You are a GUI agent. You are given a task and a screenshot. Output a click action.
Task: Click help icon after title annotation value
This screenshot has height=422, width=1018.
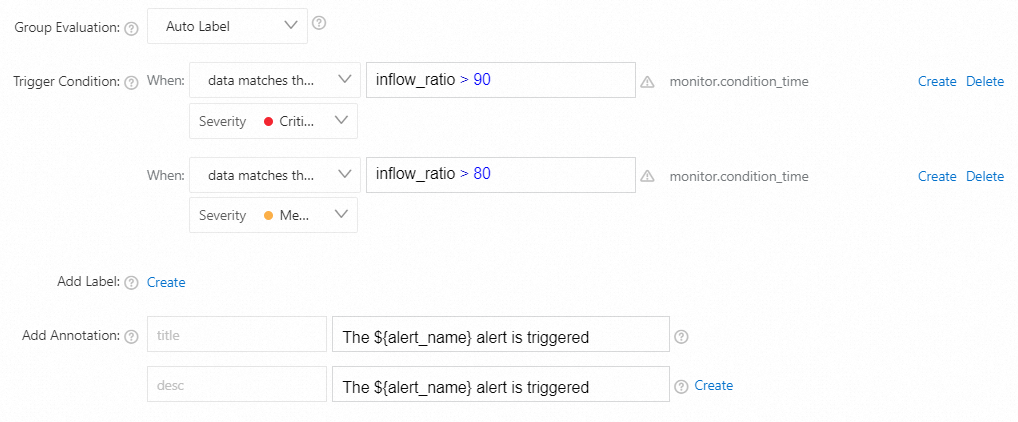click(x=681, y=336)
